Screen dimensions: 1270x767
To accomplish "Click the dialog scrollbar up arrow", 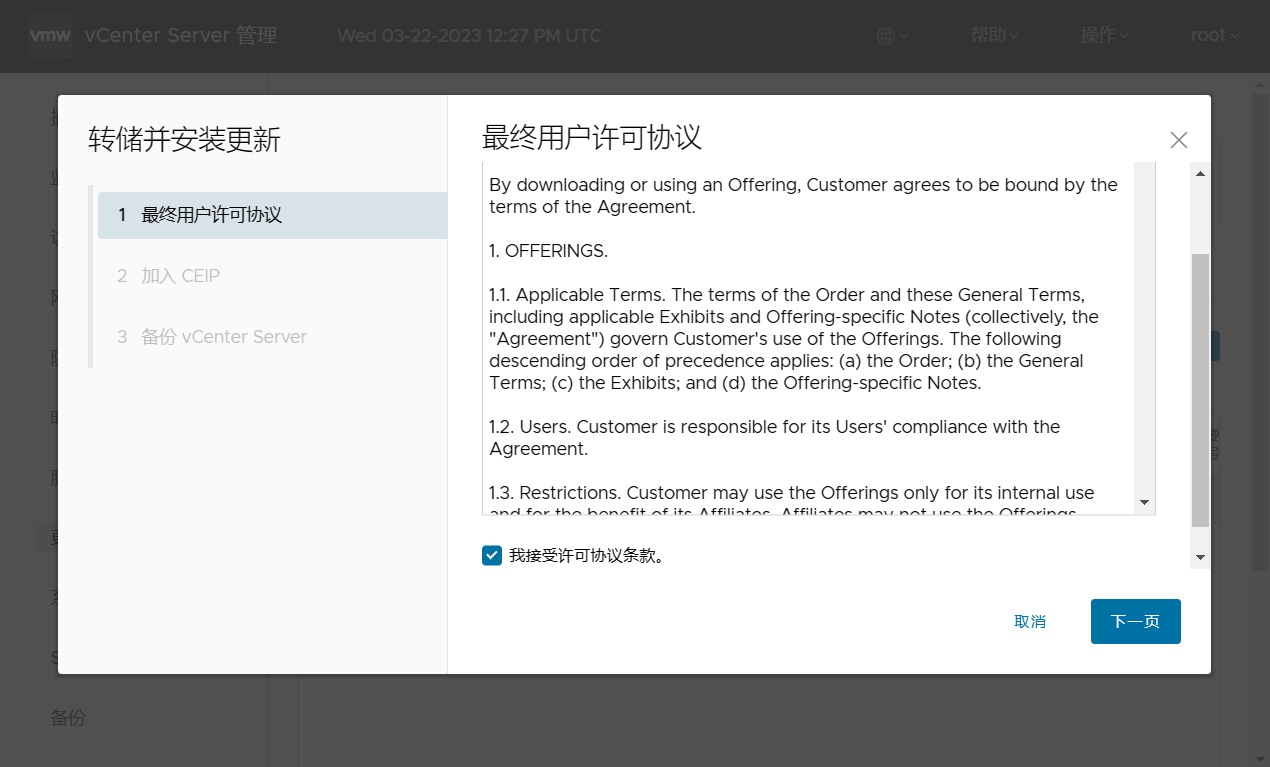I will tap(1200, 173).
